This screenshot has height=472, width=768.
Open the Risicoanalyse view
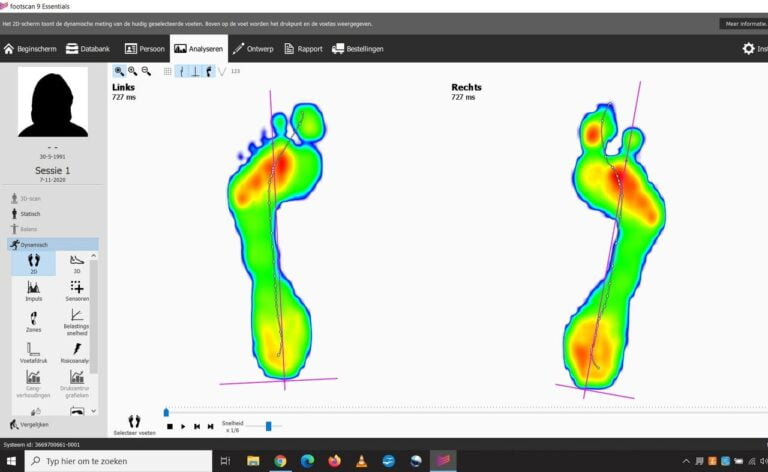[77, 353]
